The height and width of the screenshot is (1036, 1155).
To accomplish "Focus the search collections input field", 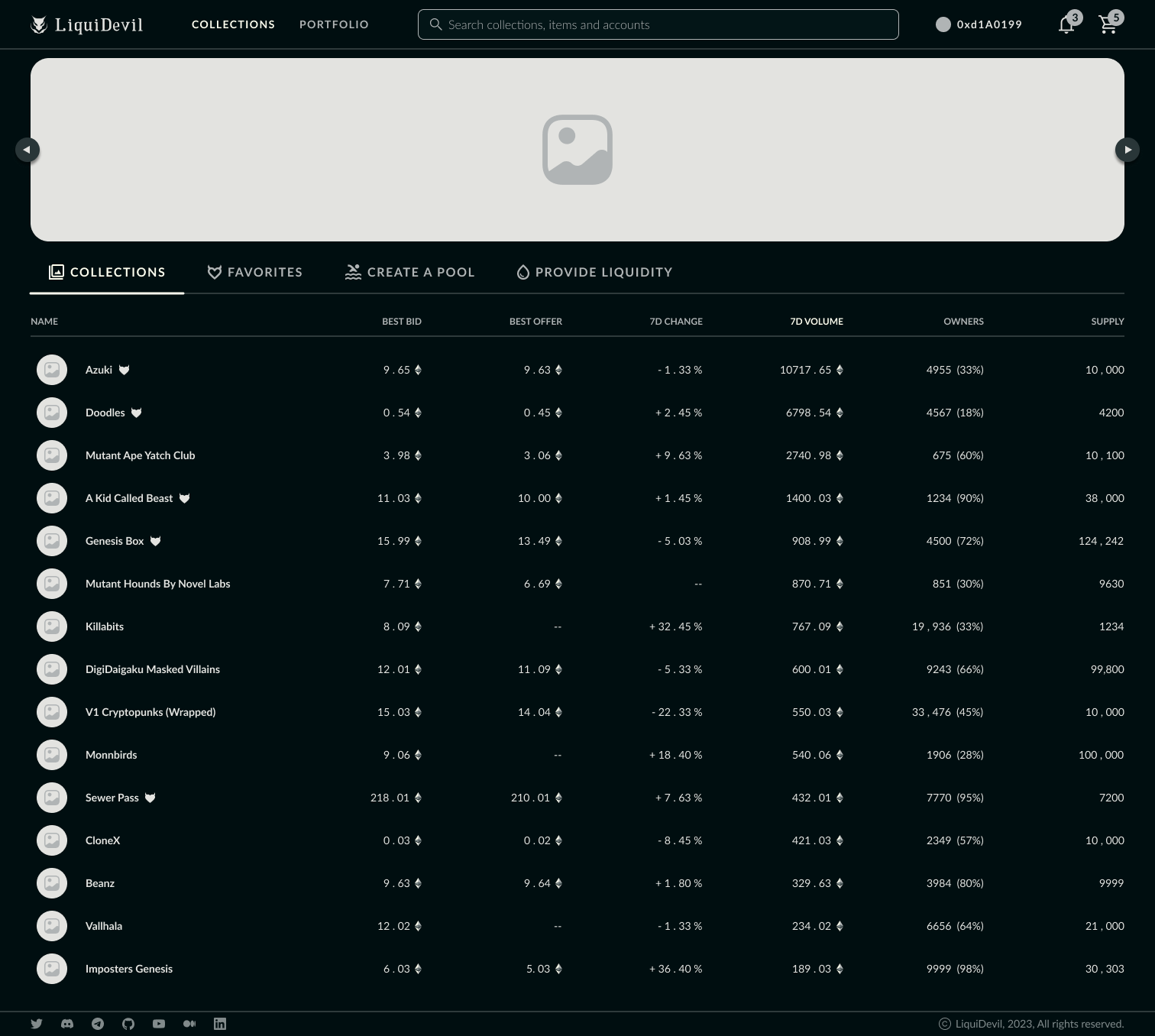I will 658,24.
